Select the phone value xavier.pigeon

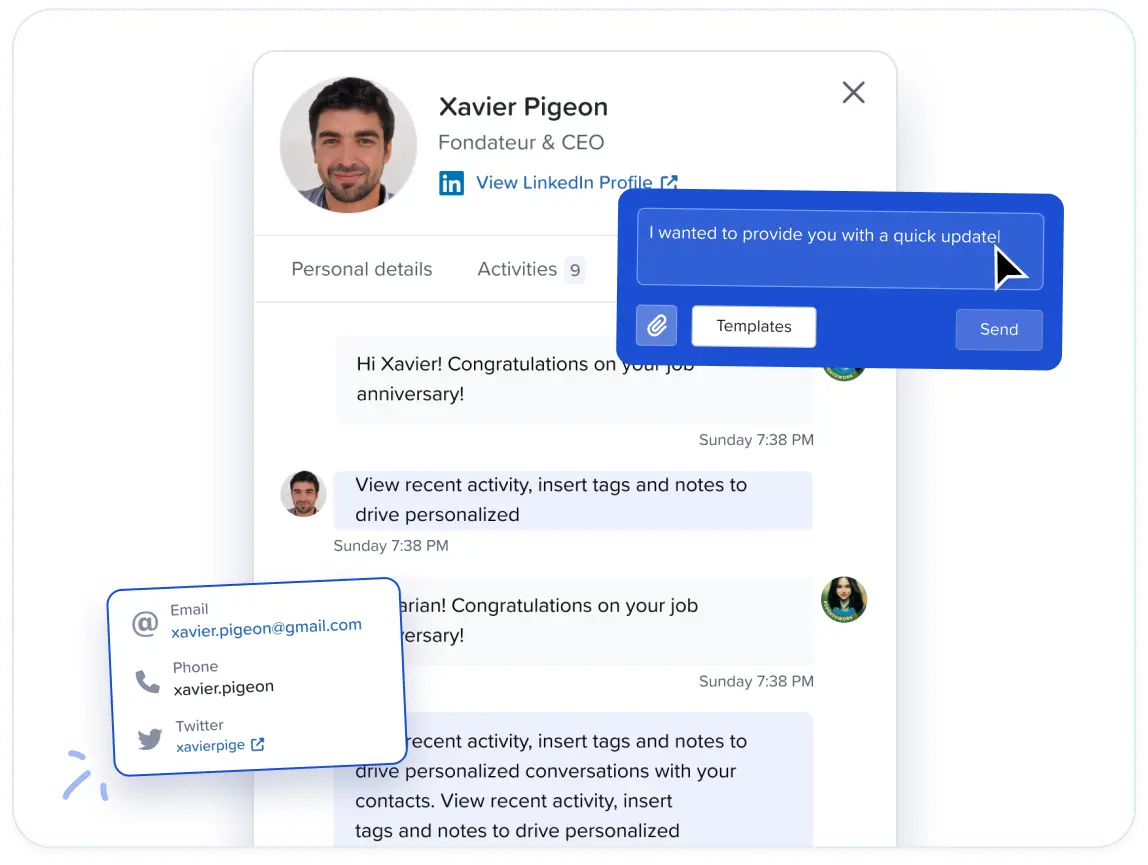(224, 687)
